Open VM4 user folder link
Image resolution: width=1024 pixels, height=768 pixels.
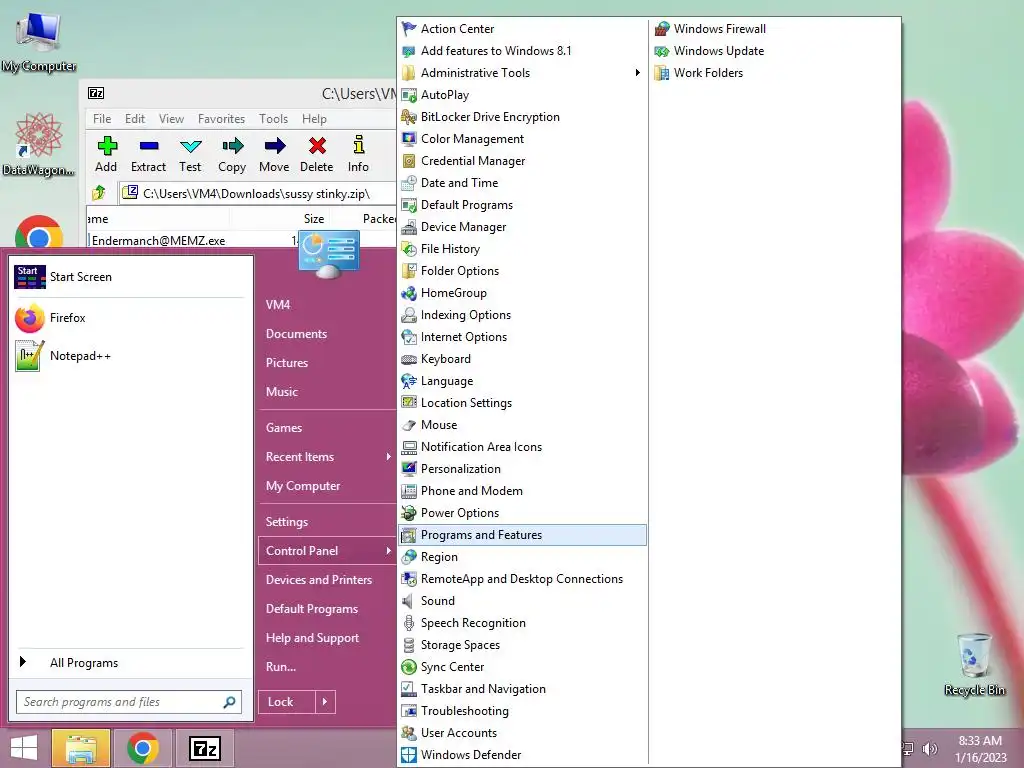tap(278, 305)
